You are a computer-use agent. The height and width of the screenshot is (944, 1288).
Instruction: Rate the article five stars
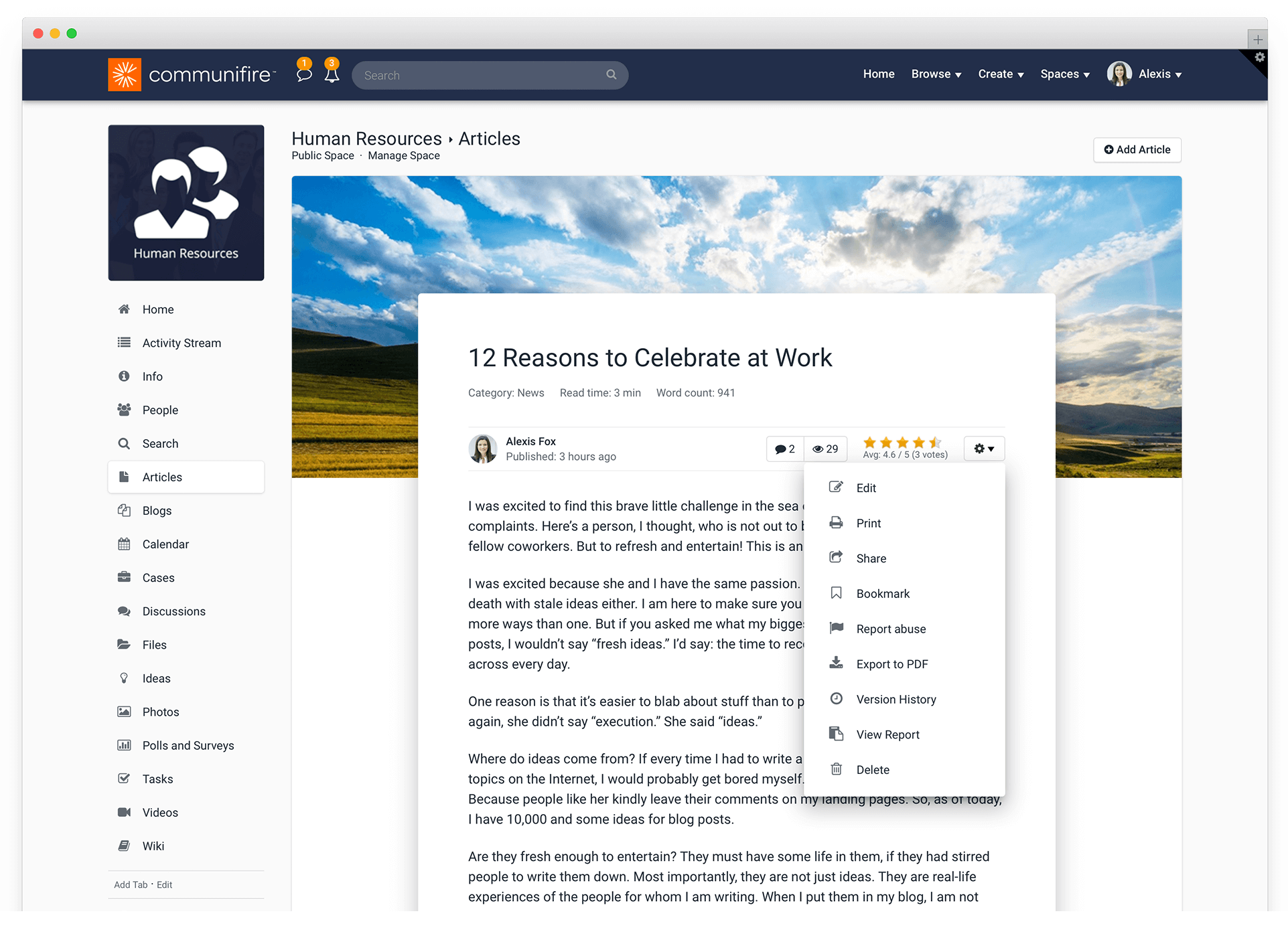935,442
